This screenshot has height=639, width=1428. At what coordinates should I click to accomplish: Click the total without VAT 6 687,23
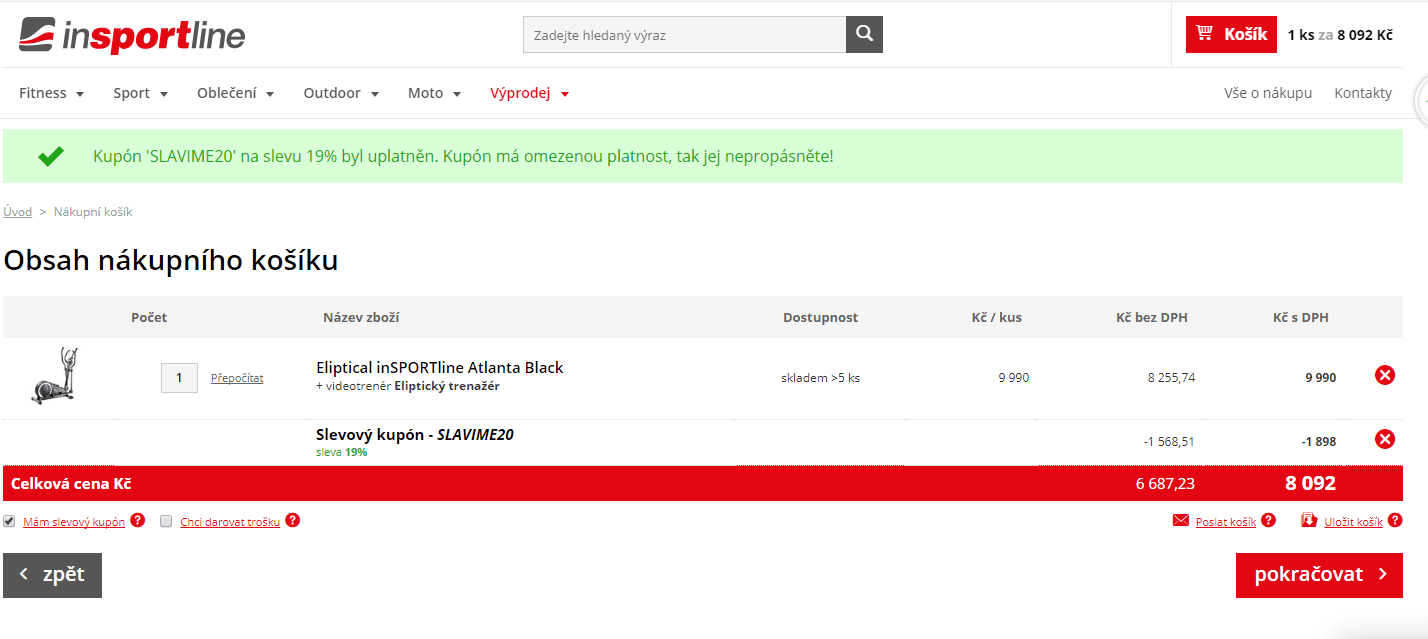click(x=1165, y=484)
